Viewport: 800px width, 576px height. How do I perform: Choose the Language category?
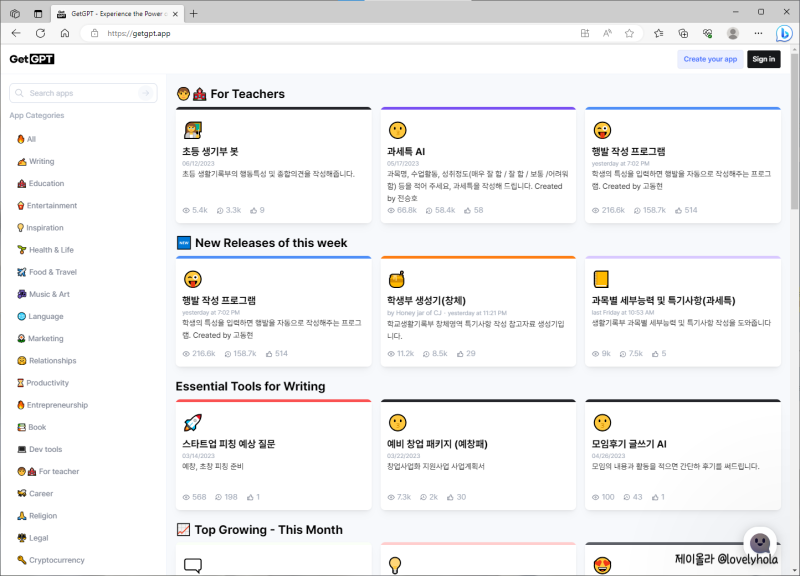pos(40,316)
